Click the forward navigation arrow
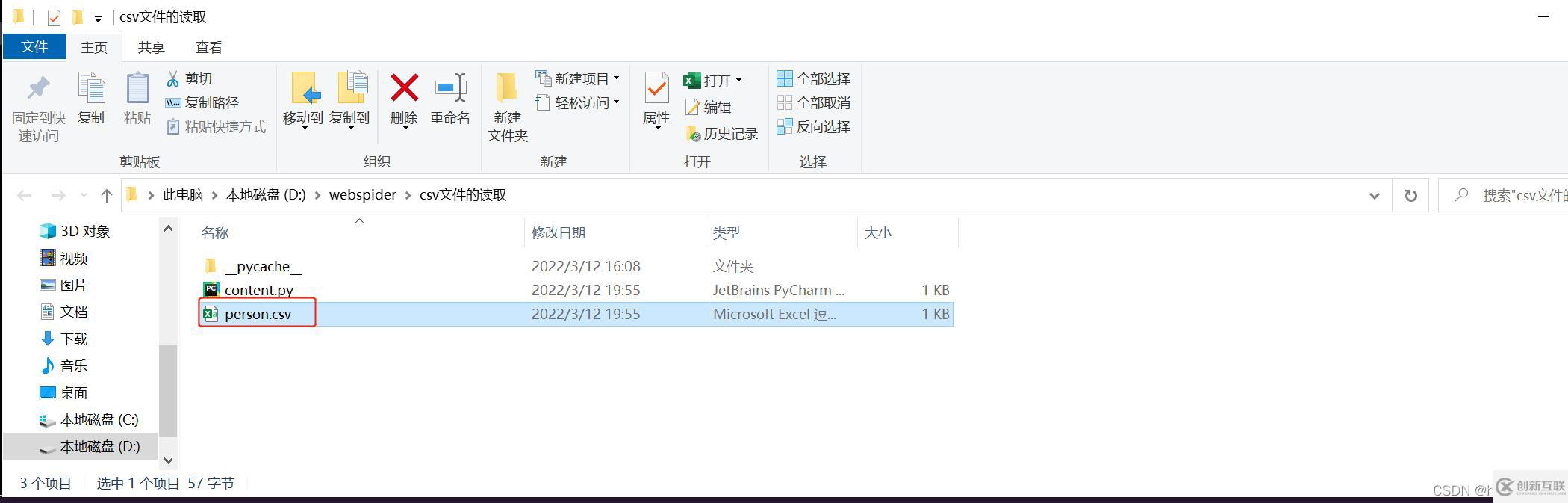Screen dimensions: 1568x503 click(x=57, y=195)
